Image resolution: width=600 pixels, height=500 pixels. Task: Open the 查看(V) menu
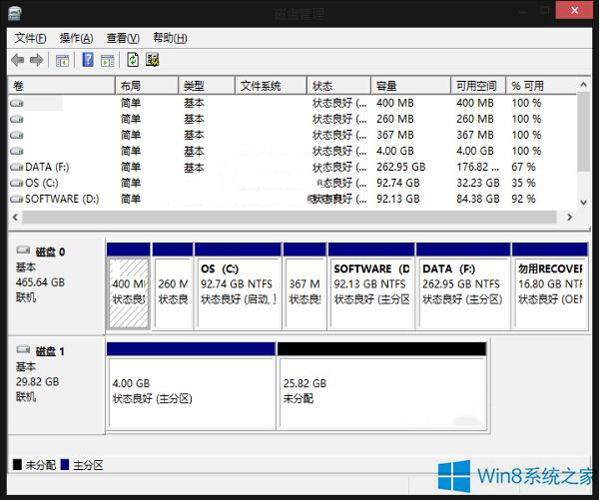click(x=123, y=38)
